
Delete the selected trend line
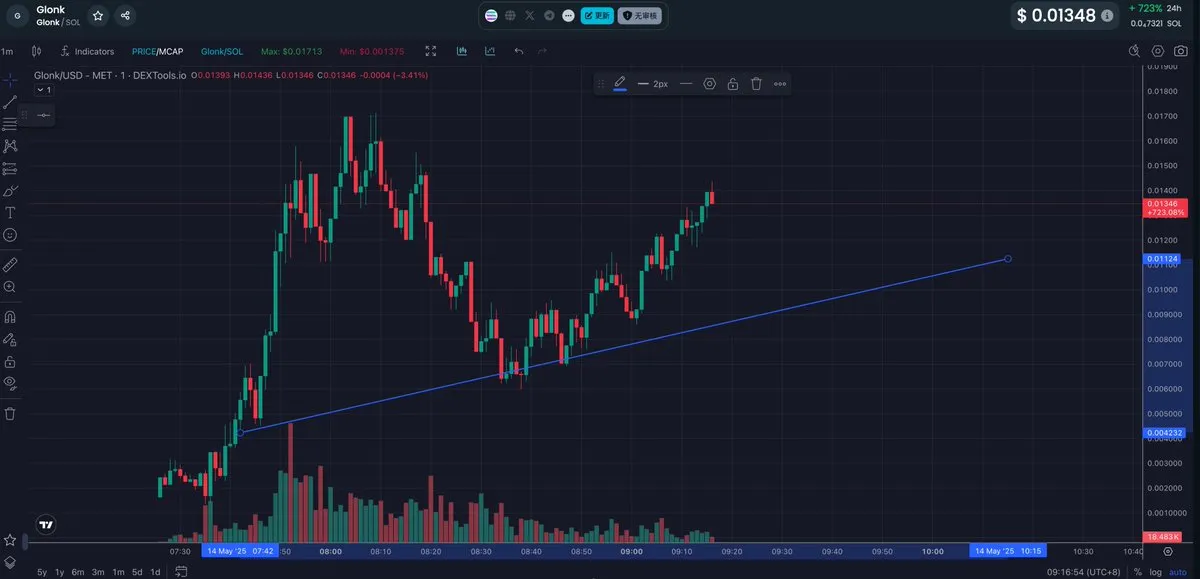tap(756, 84)
